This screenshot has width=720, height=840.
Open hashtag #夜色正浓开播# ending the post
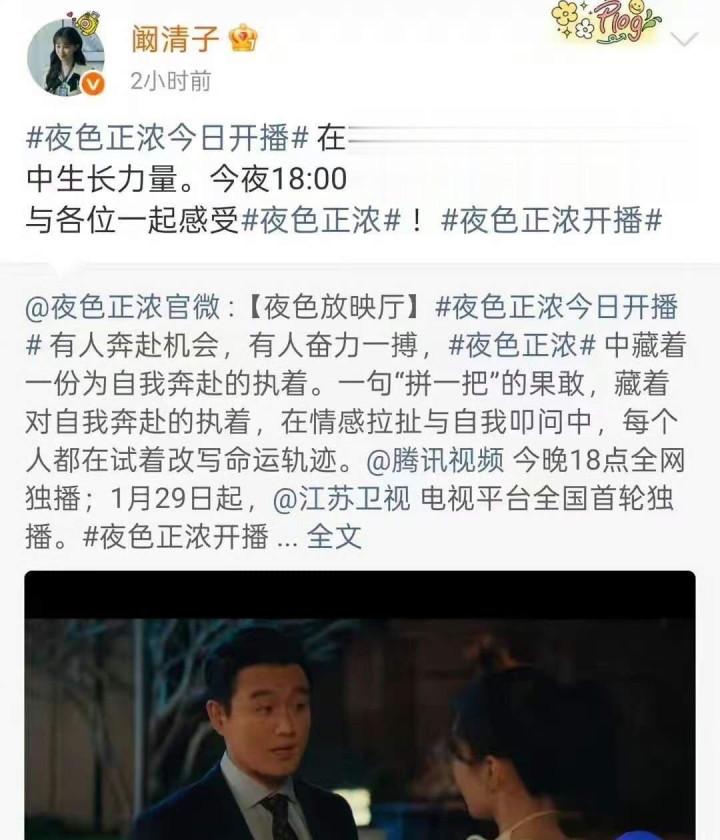click(x=551, y=220)
